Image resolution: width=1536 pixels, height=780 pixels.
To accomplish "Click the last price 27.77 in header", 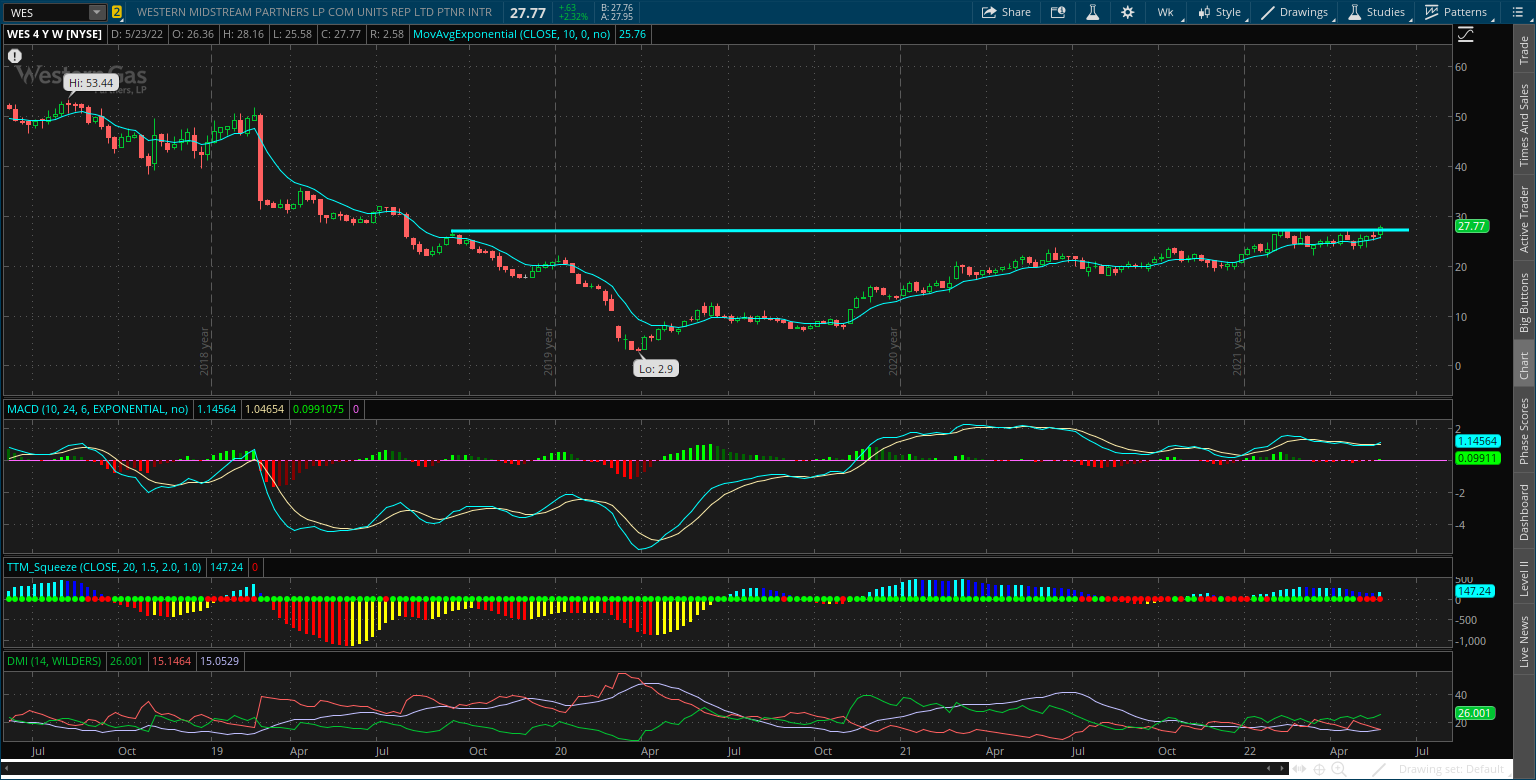I will click(x=527, y=12).
